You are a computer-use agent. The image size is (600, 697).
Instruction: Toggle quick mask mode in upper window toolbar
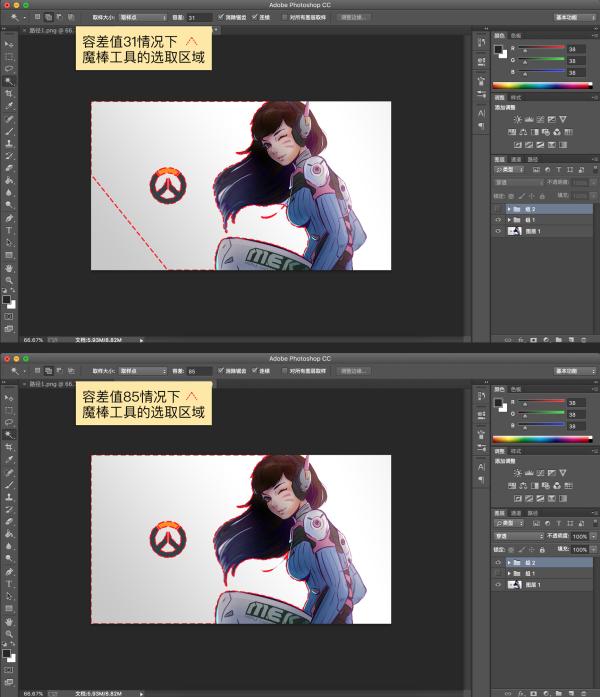tap(8, 316)
